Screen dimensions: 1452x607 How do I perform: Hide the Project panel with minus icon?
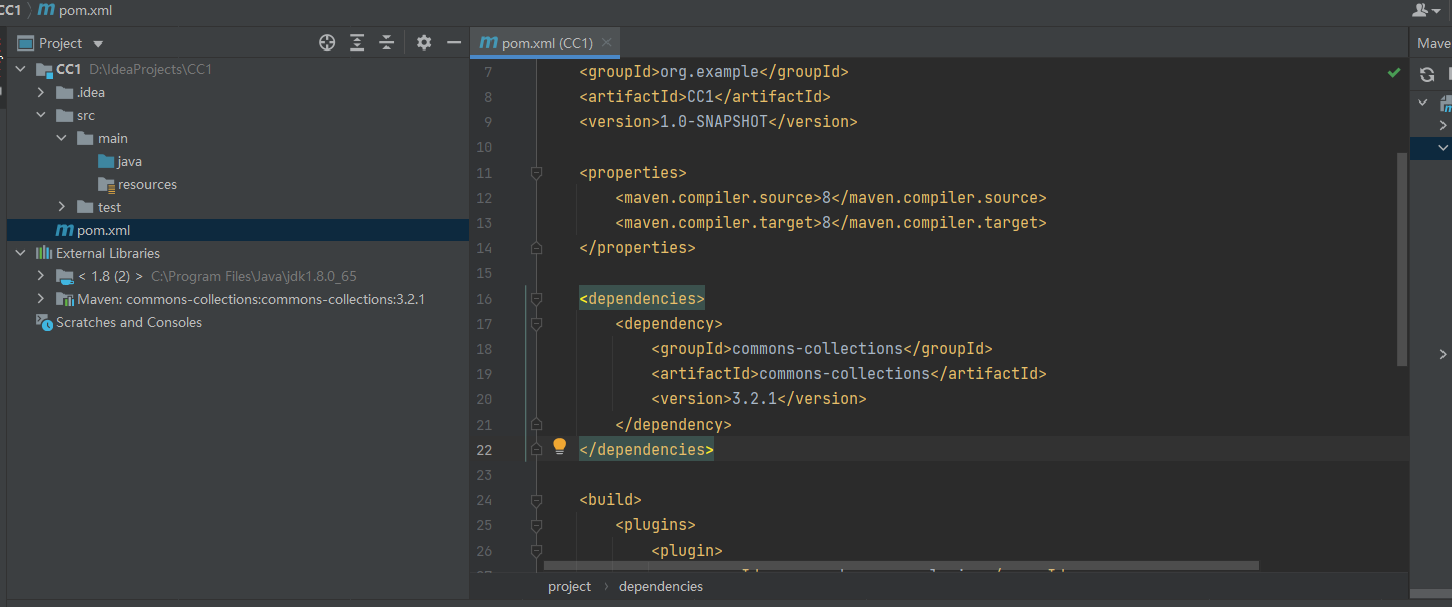[454, 43]
